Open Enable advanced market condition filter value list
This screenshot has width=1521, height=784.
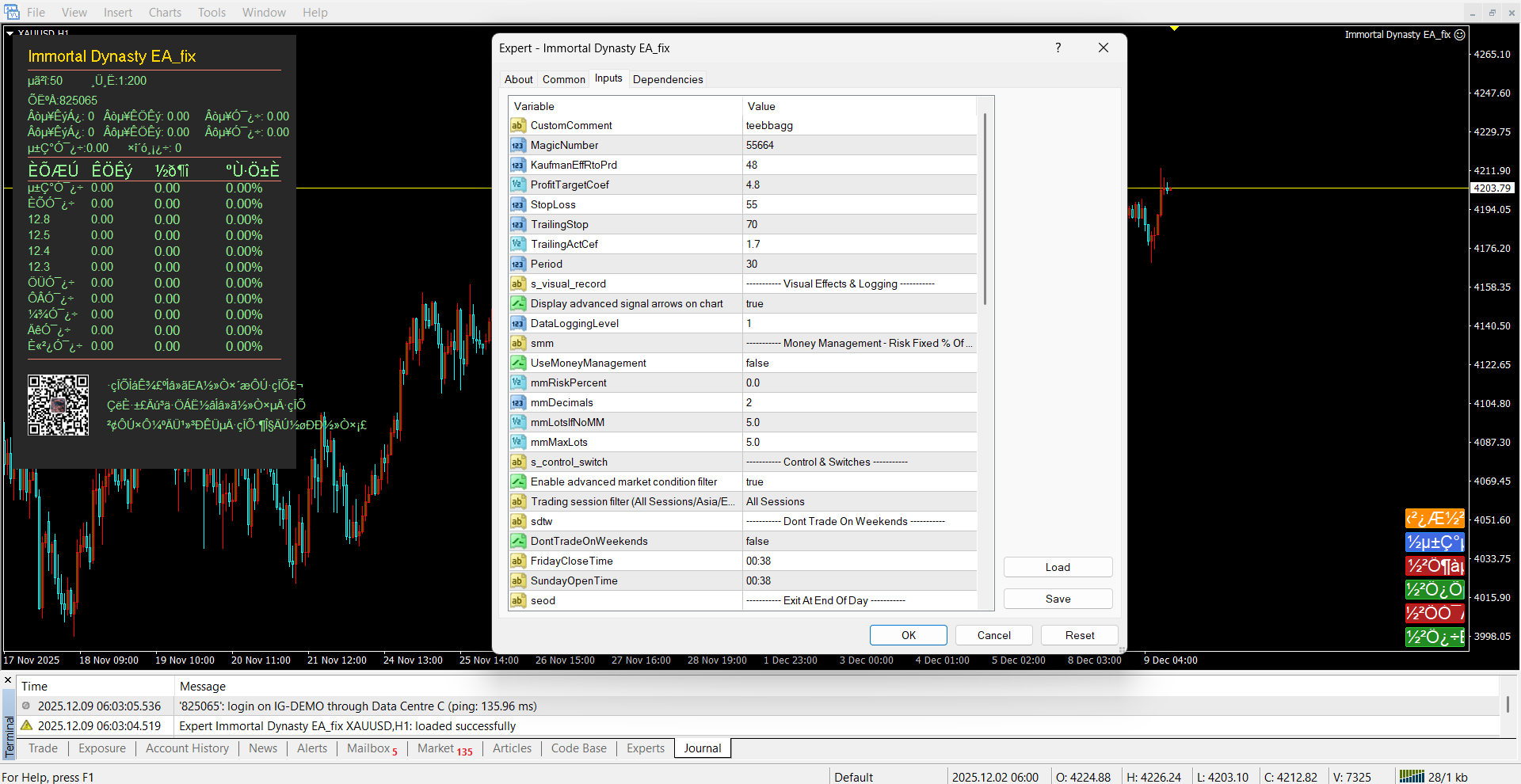coord(859,482)
